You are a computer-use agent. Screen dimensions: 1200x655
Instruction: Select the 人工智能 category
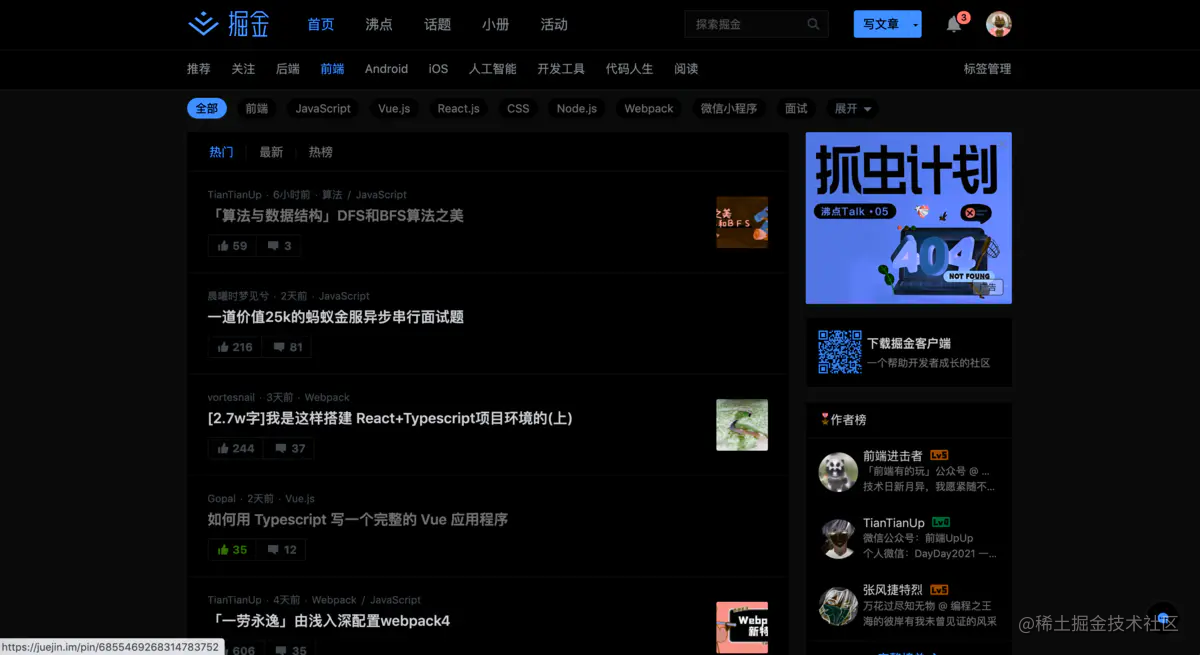493,69
